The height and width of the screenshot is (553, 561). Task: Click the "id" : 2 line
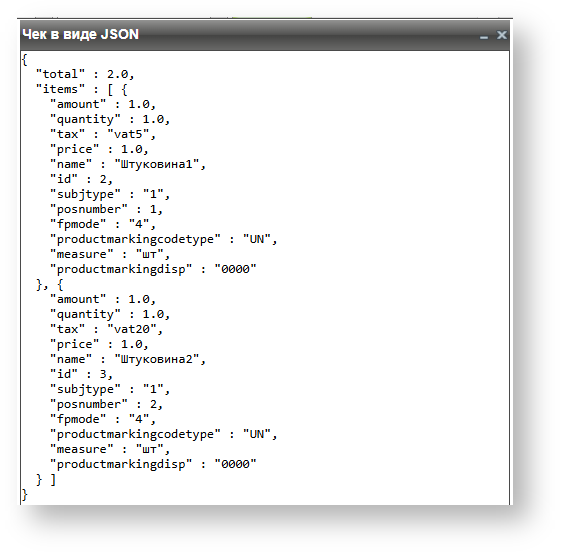click(x=81, y=179)
